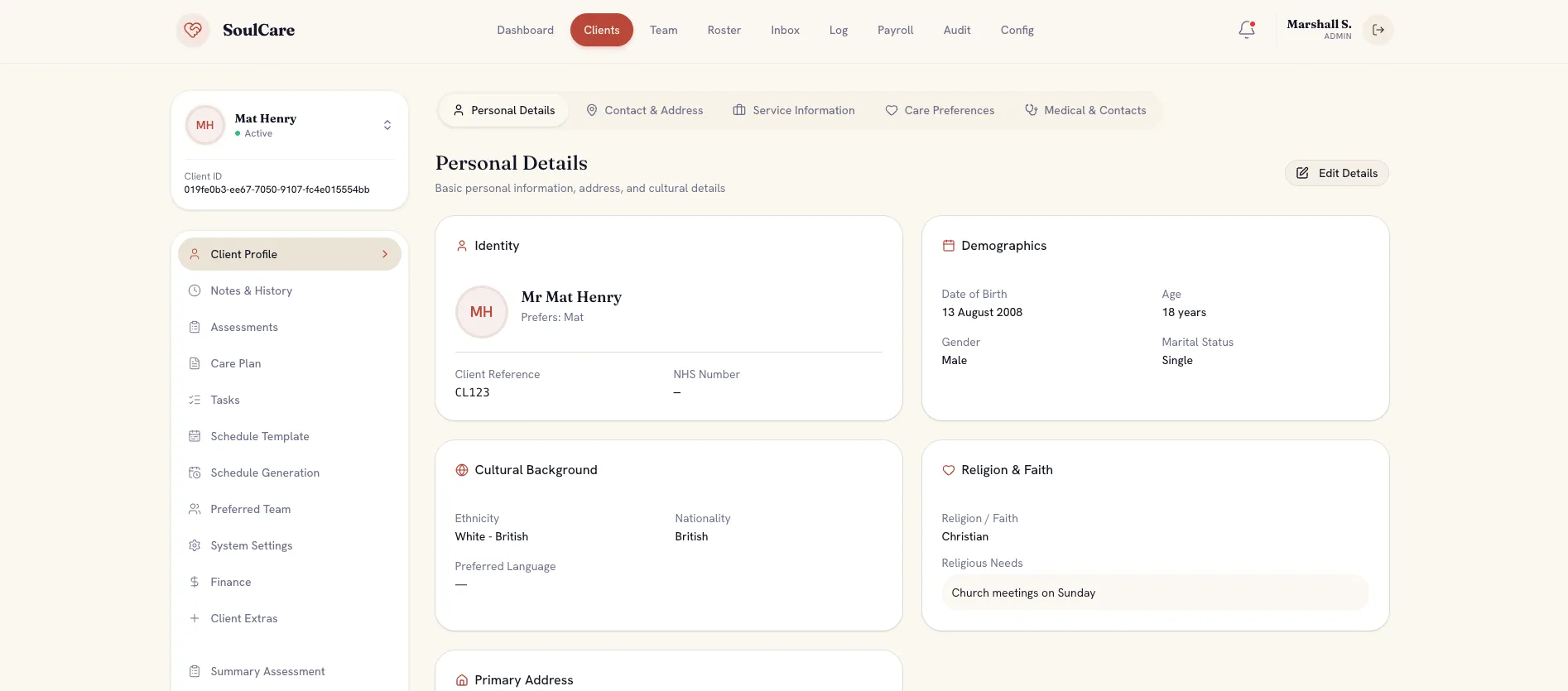Click the Schedule Generation calendar-clock icon
The height and width of the screenshot is (691, 1568).
(195, 473)
